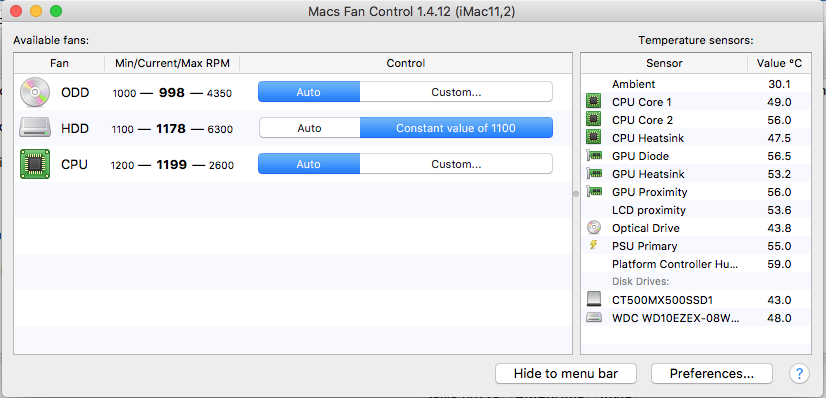Click the CPU fan chip icon
The width and height of the screenshot is (826, 398).
35,164
